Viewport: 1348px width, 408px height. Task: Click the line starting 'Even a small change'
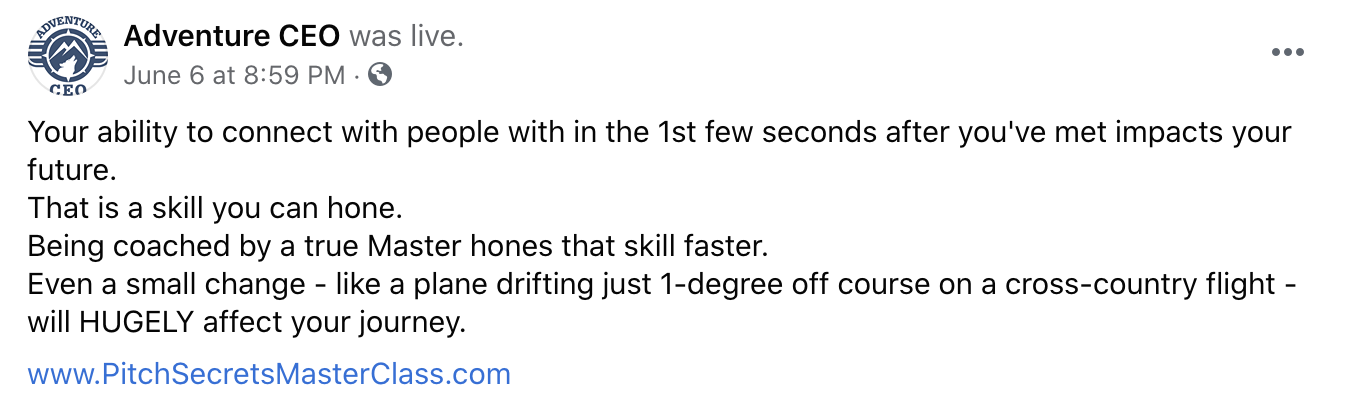pos(663,285)
